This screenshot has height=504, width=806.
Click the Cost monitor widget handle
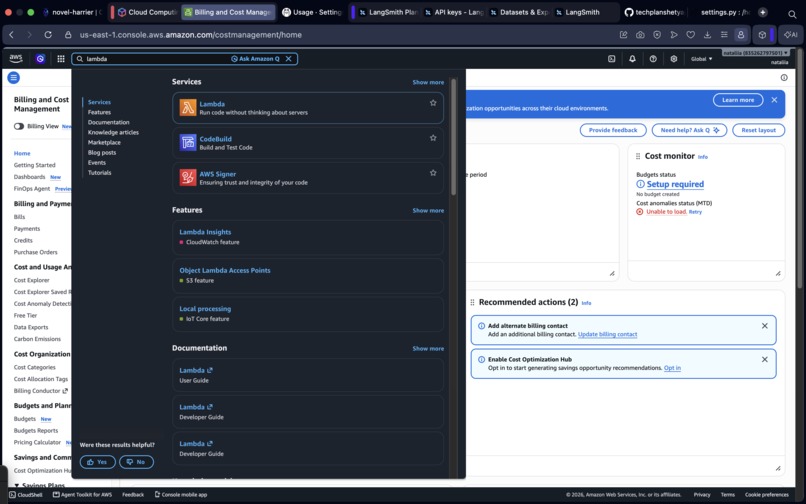pos(638,156)
